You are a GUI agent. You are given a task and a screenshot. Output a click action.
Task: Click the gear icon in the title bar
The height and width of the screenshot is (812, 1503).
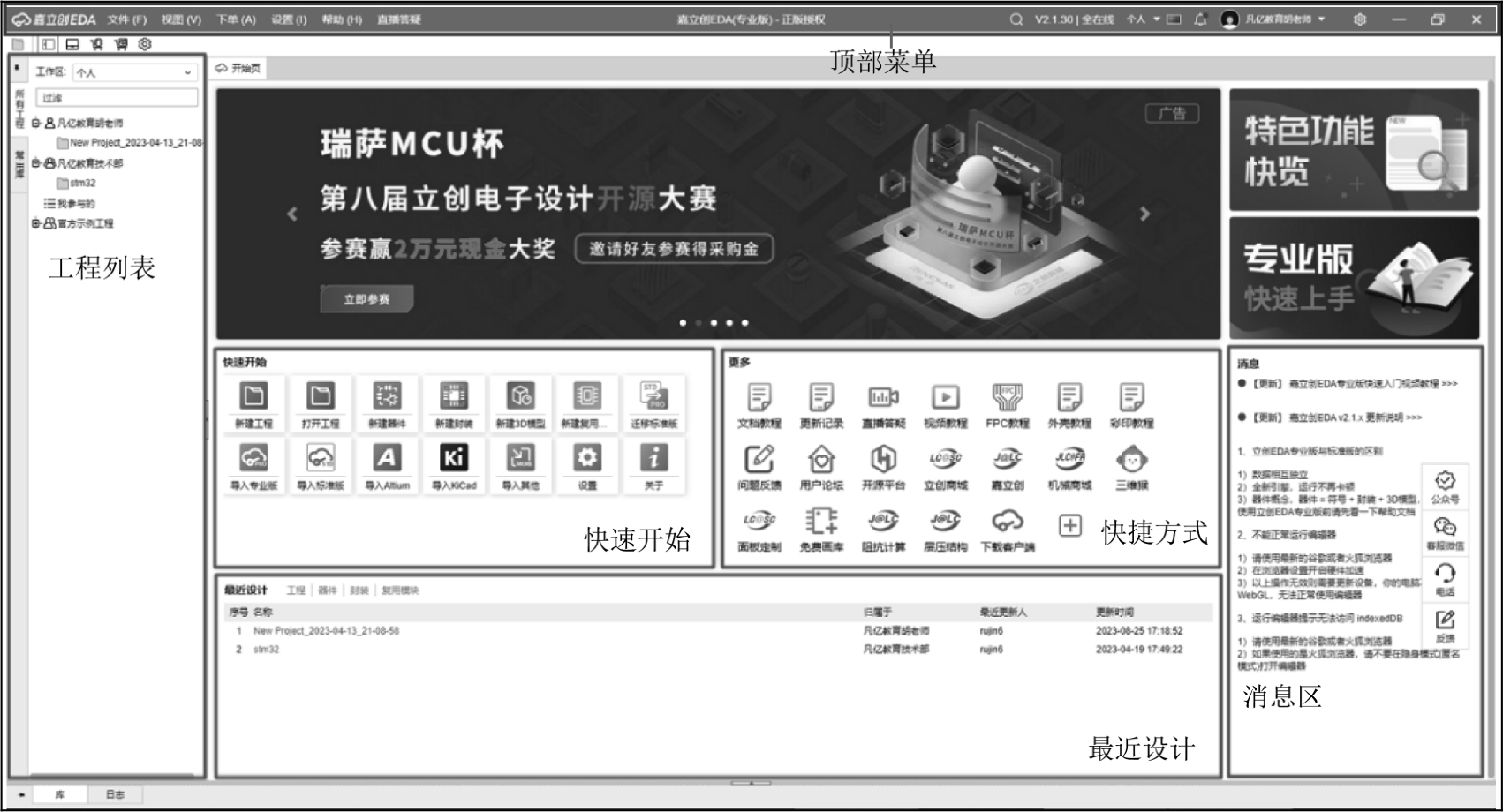point(1360,19)
